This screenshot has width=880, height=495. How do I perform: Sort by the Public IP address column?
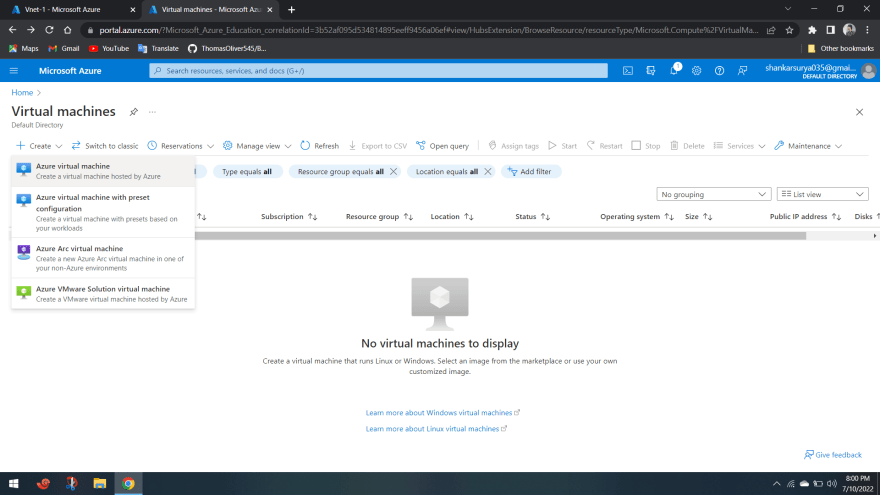[805, 217]
